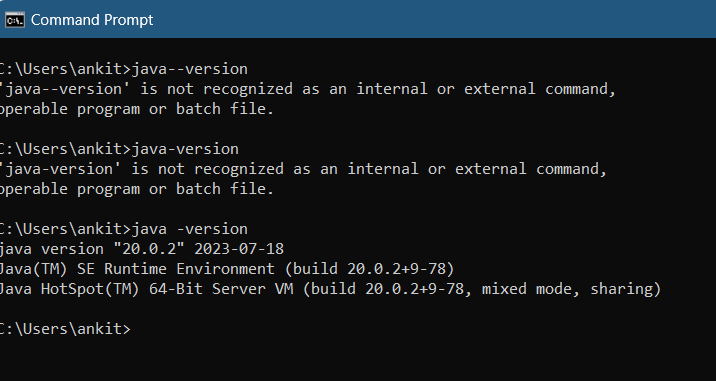The height and width of the screenshot is (381, 716).
Task: Click the word 'external' in the first error line
Action: [x=500, y=89]
